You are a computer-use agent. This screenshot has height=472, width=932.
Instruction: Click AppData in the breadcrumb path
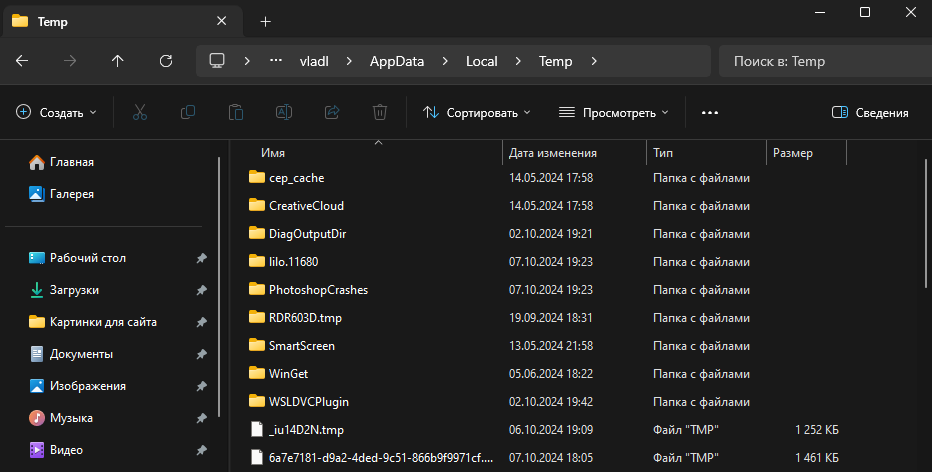397,61
